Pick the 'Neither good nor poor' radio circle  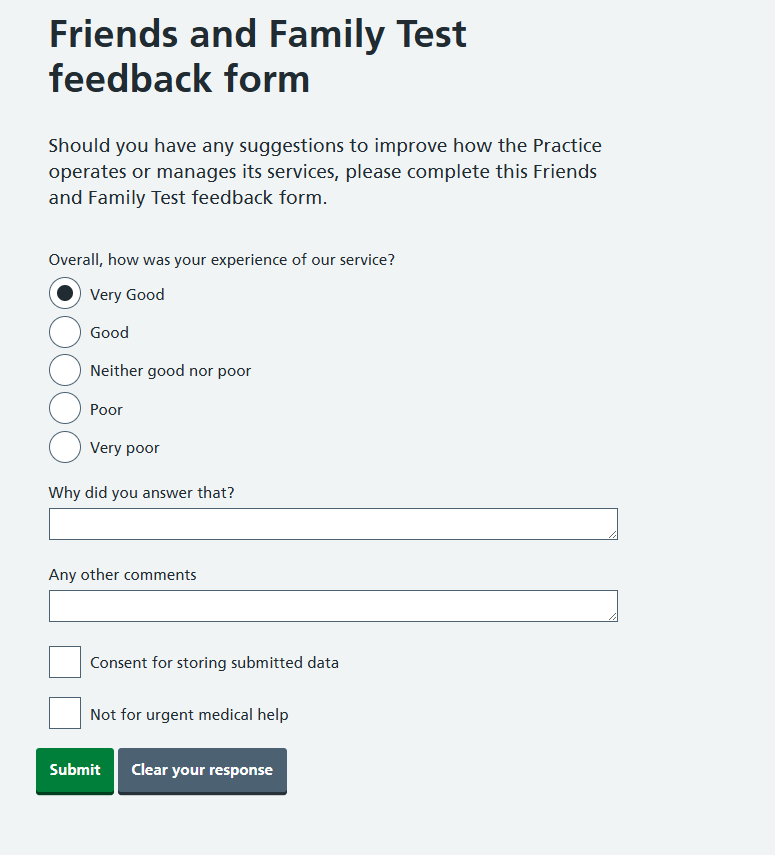pyautogui.click(x=65, y=370)
